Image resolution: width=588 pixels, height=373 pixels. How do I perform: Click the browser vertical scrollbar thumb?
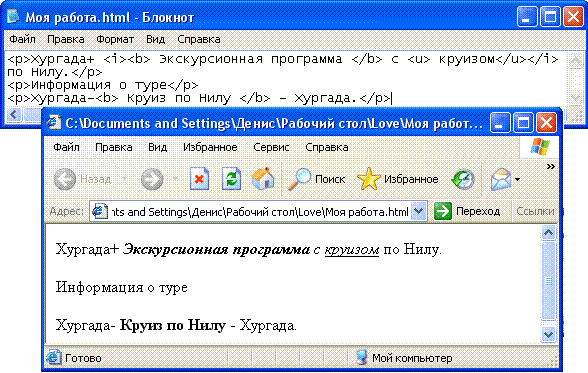[548, 281]
